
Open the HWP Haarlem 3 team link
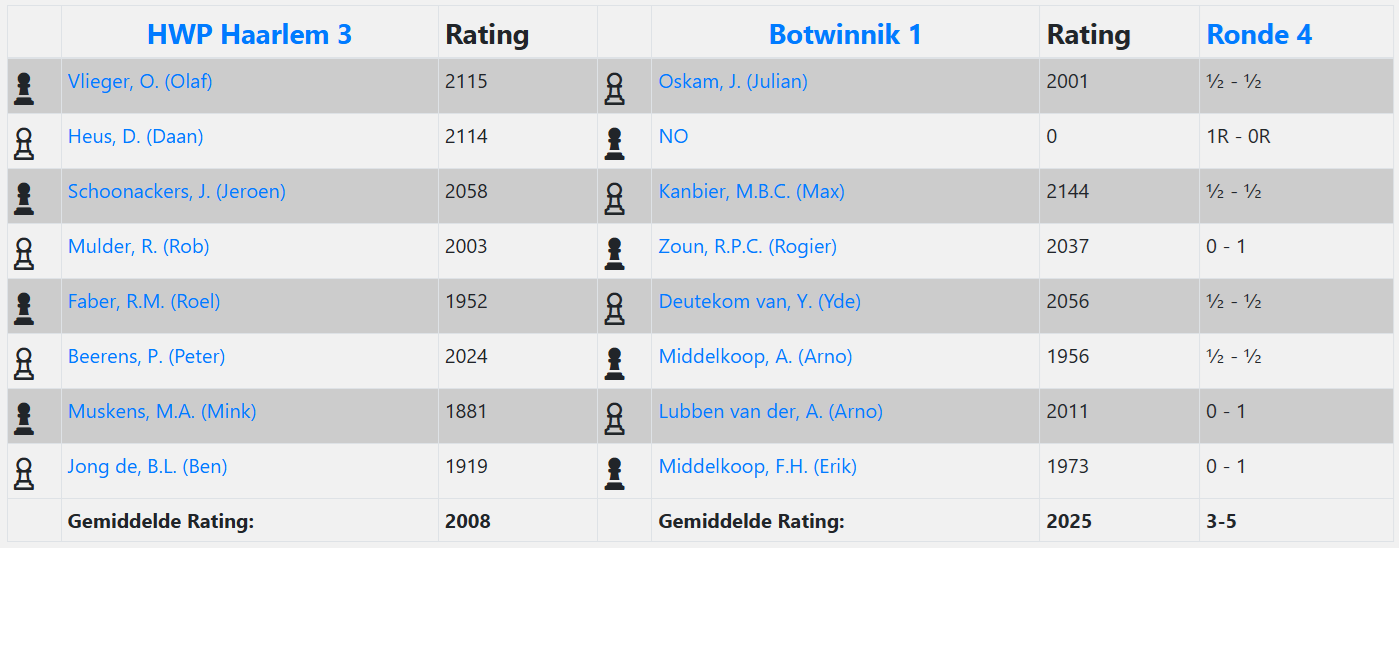point(249,34)
